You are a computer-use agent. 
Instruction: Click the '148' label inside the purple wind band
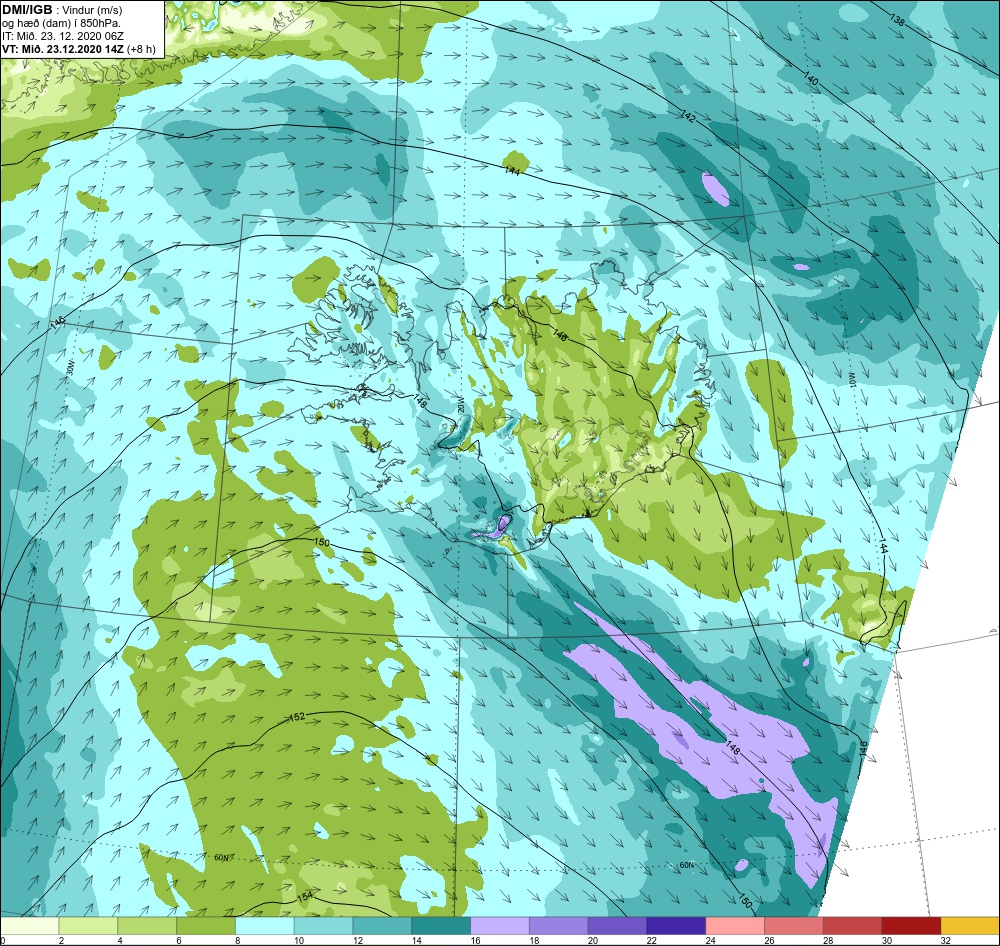[733, 748]
